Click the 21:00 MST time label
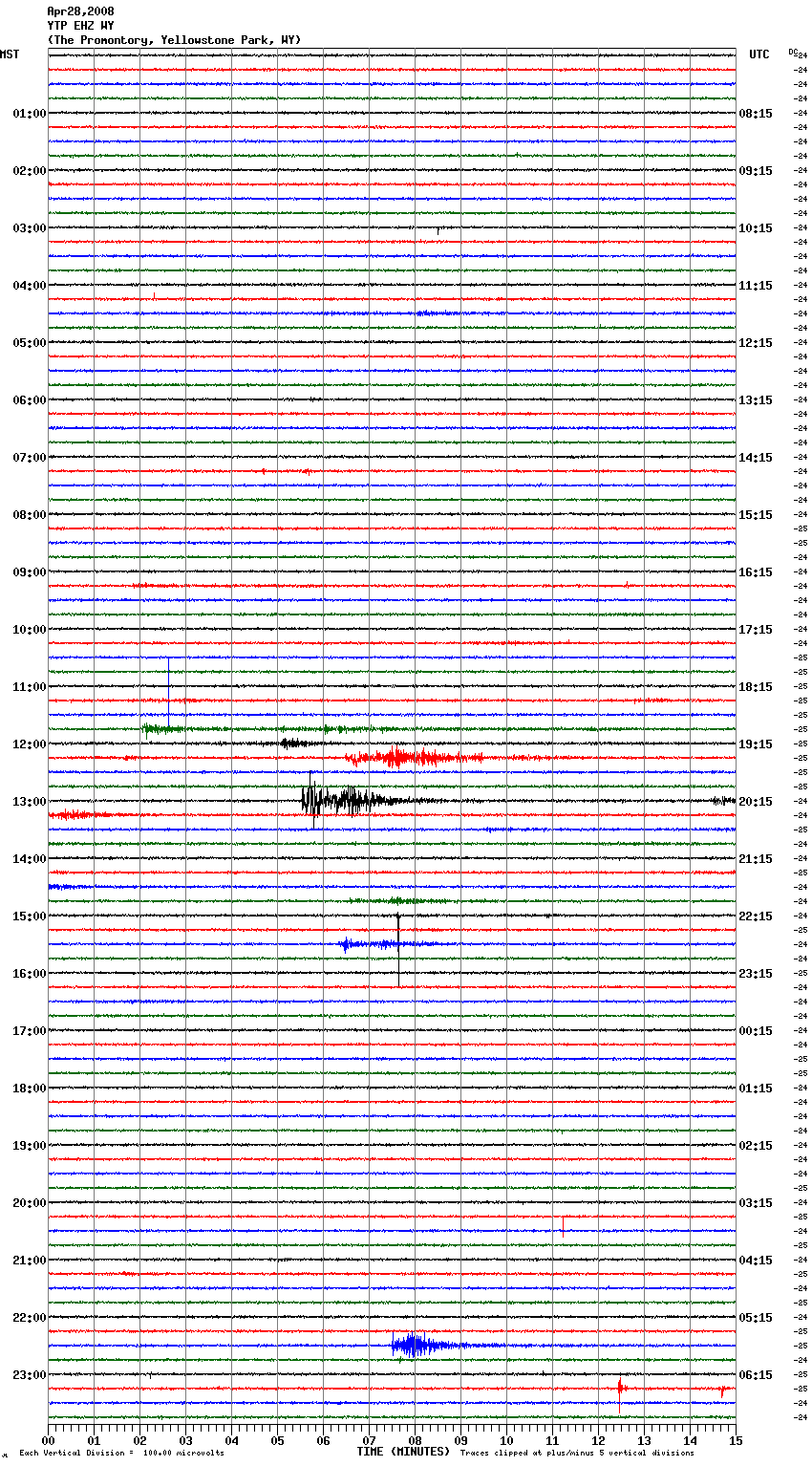The image size is (812, 1466). tap(29, 1261)
